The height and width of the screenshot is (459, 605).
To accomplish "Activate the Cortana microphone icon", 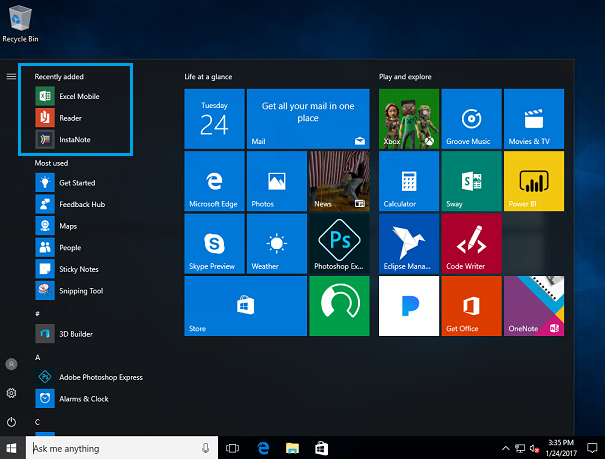I will click(206, 448).
